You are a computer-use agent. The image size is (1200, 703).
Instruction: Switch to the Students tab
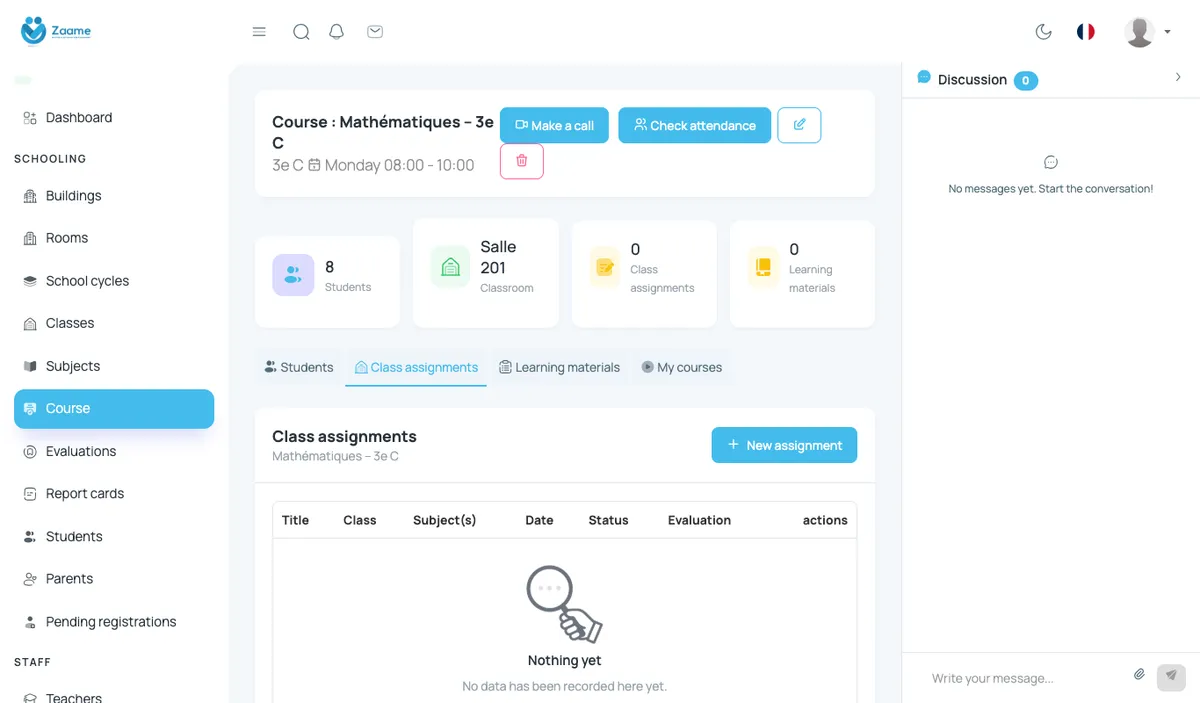point(299,367)
